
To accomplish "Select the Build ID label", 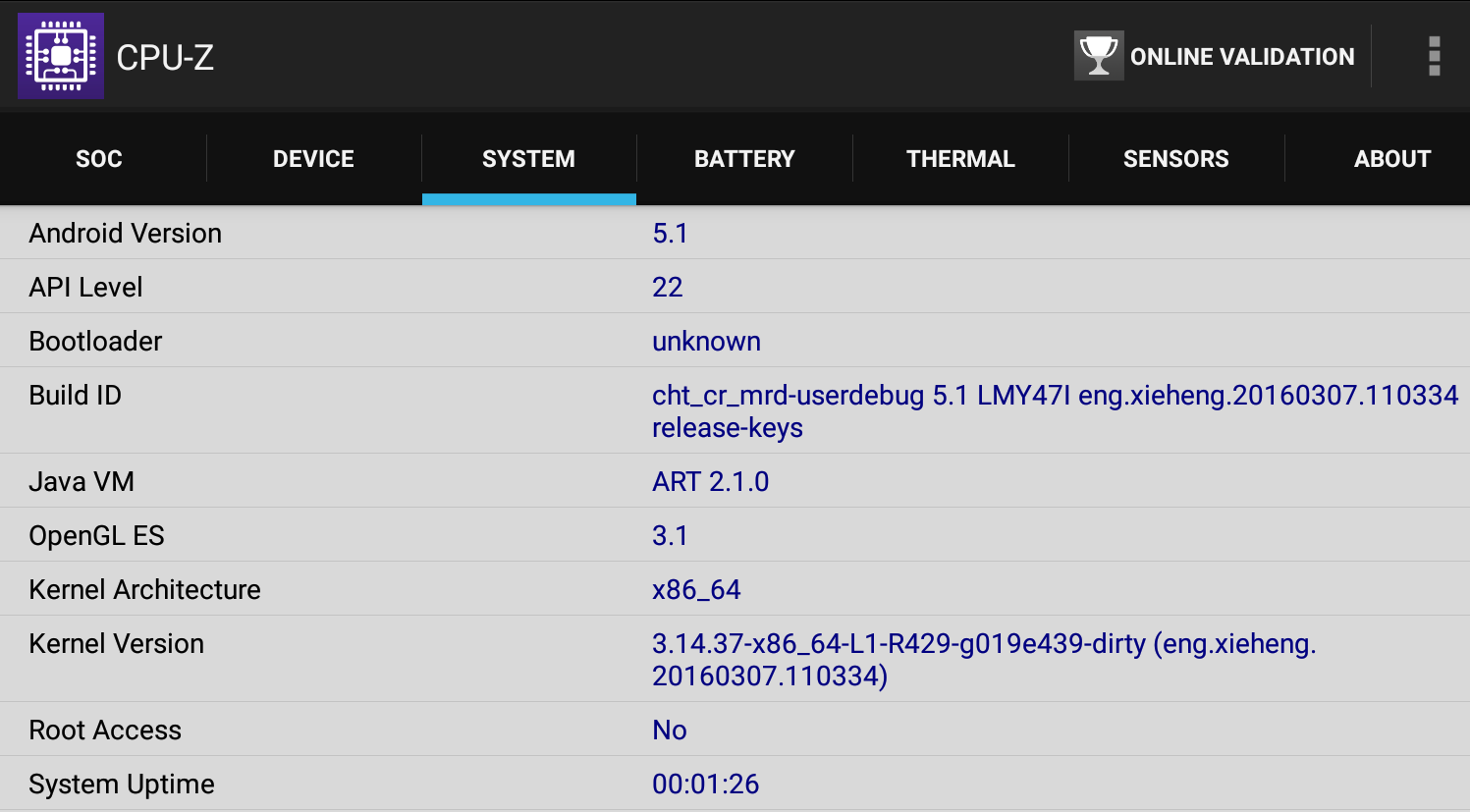I will [75, 396].
